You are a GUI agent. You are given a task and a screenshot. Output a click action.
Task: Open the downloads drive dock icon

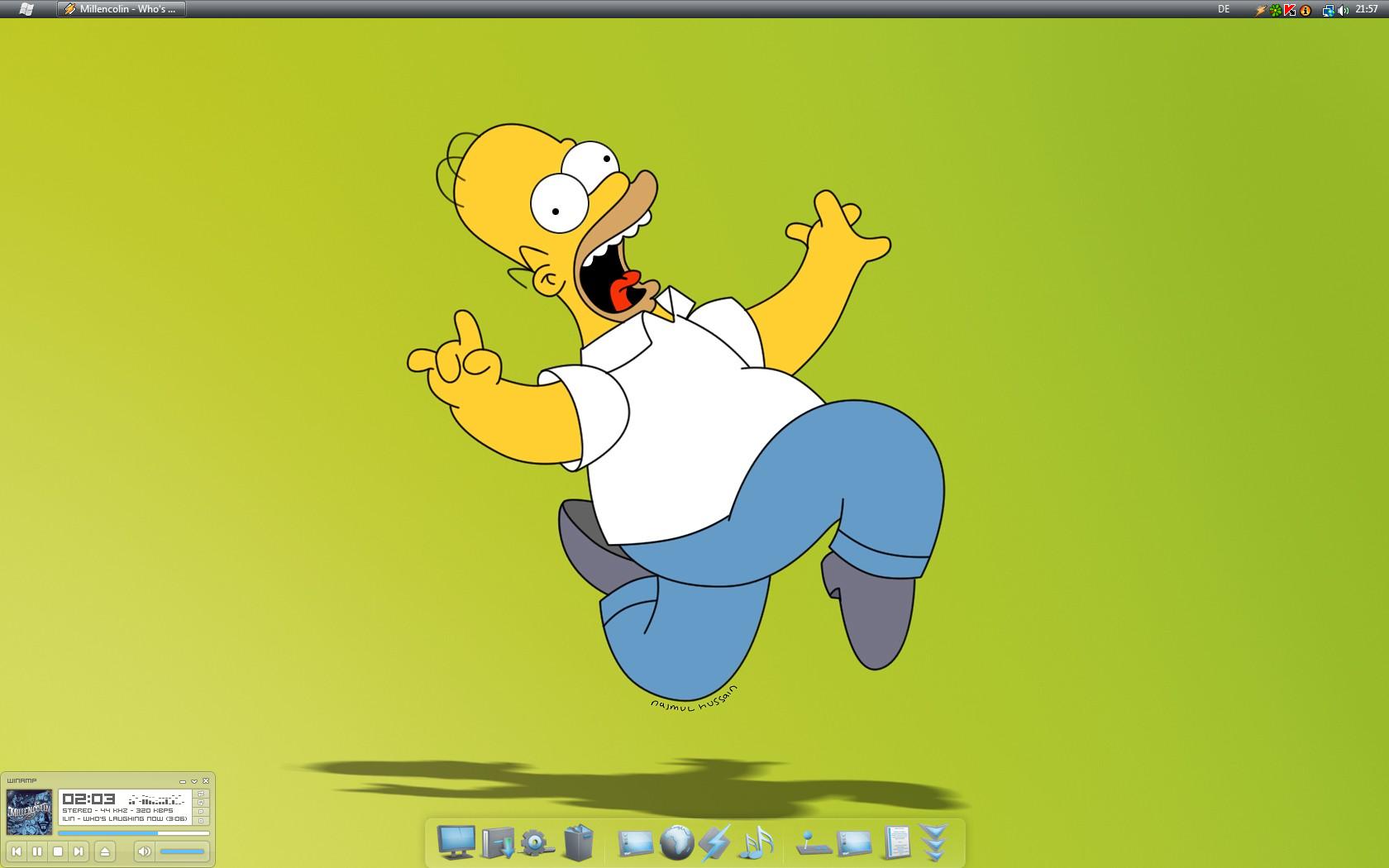coord(498,842)
